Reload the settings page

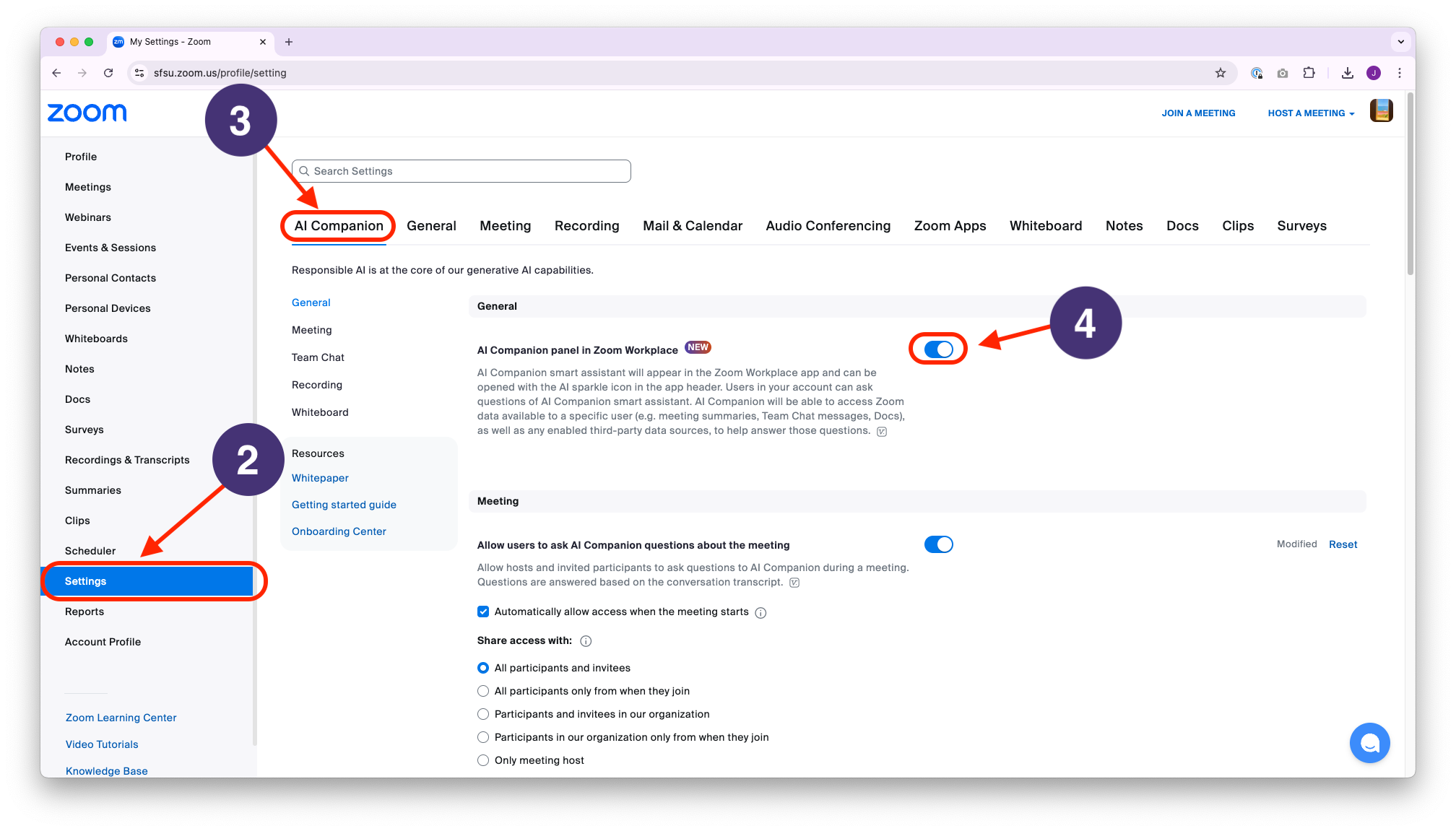pos(108,73)
